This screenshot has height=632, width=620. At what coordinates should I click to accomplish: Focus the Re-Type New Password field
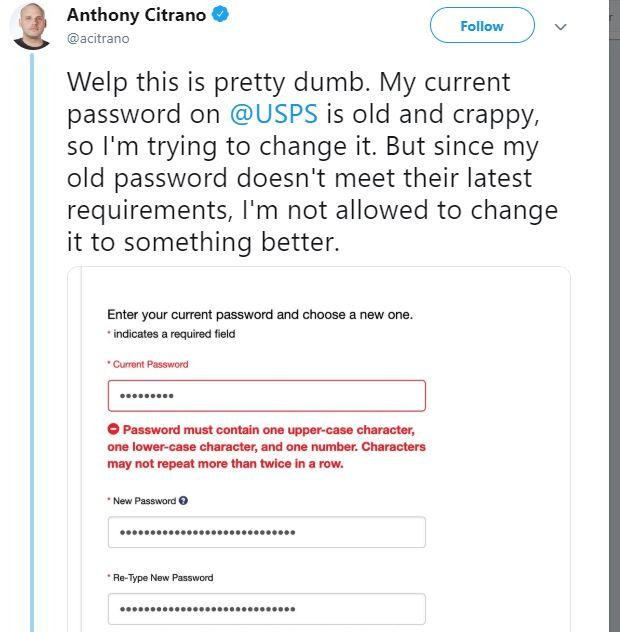(x=266, y=609)
